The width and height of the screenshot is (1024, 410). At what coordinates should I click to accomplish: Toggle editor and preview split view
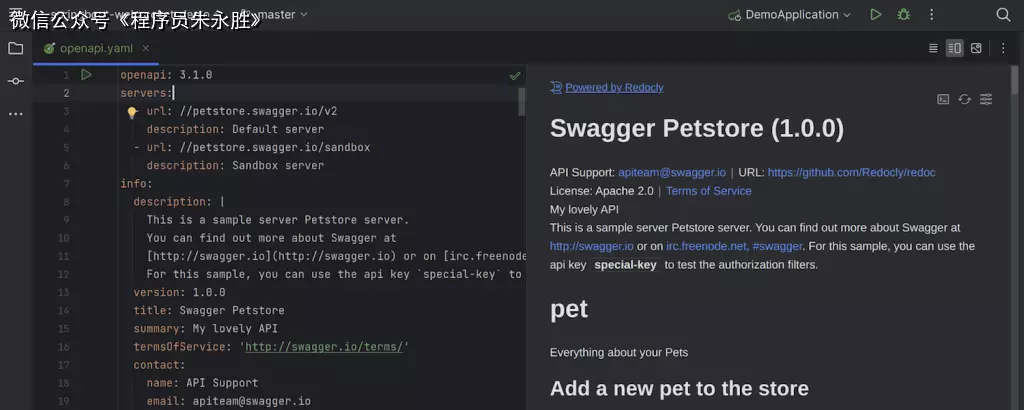954,48
